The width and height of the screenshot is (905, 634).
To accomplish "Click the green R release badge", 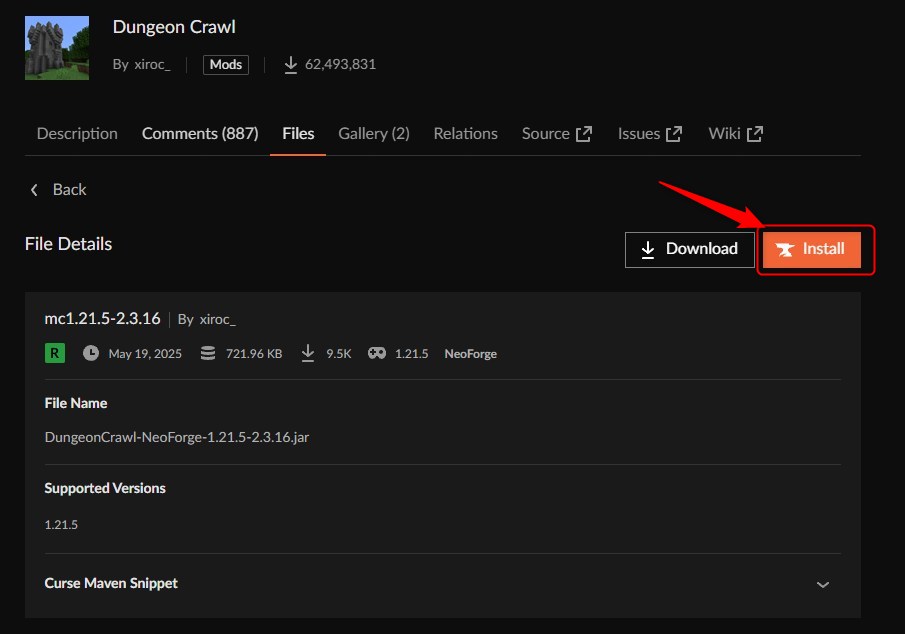I will click(x=55, y=353).
